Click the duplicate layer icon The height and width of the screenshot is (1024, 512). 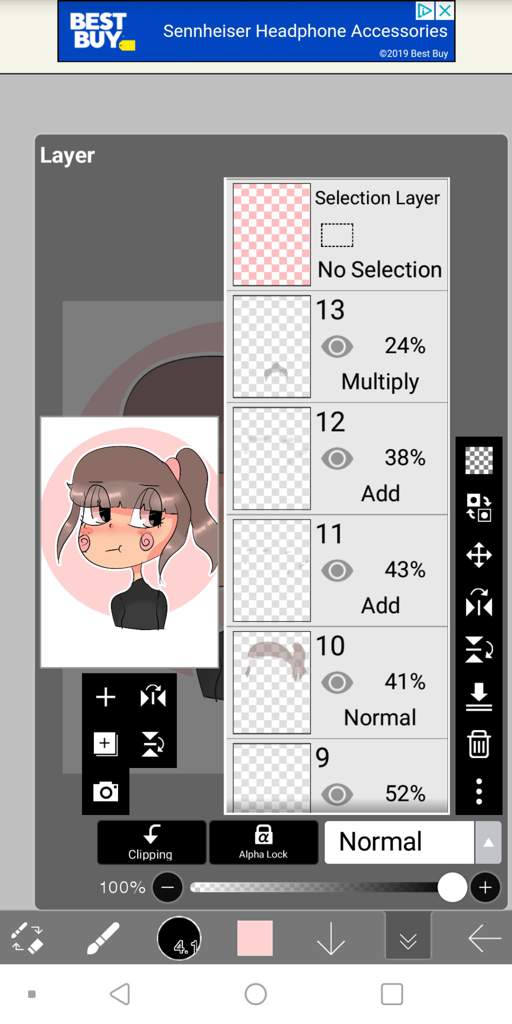[x=105, y=744]
